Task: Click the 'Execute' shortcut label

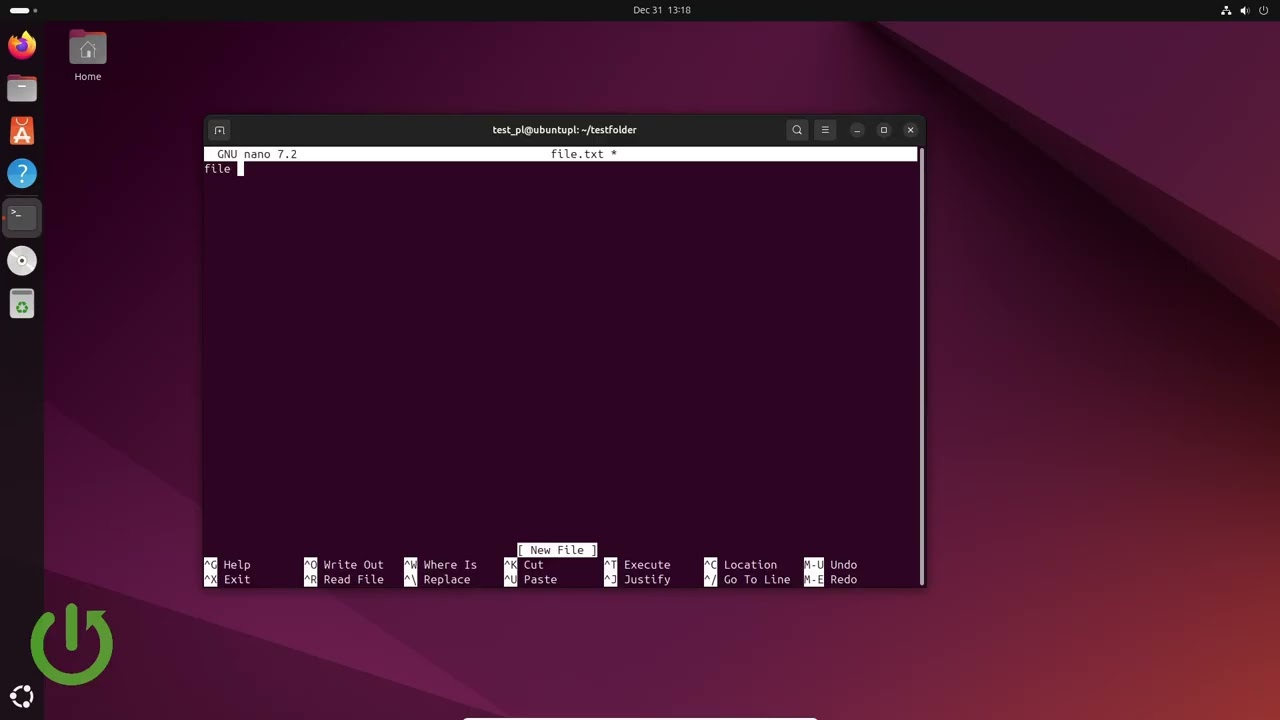Action: [647, 565]
